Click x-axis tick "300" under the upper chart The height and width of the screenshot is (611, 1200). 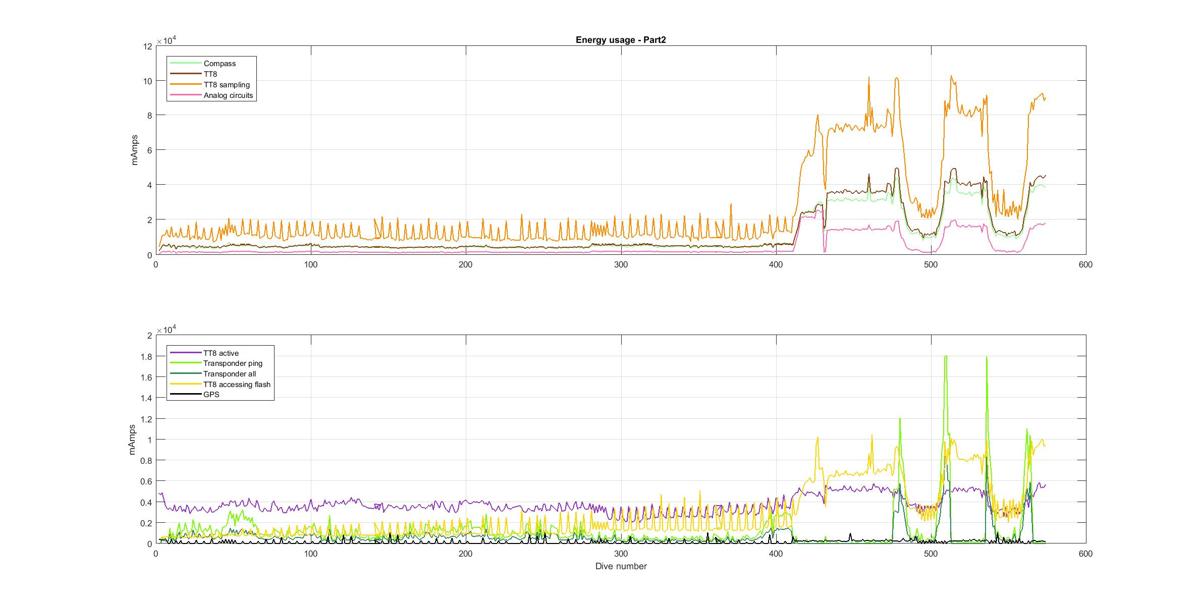620,264
